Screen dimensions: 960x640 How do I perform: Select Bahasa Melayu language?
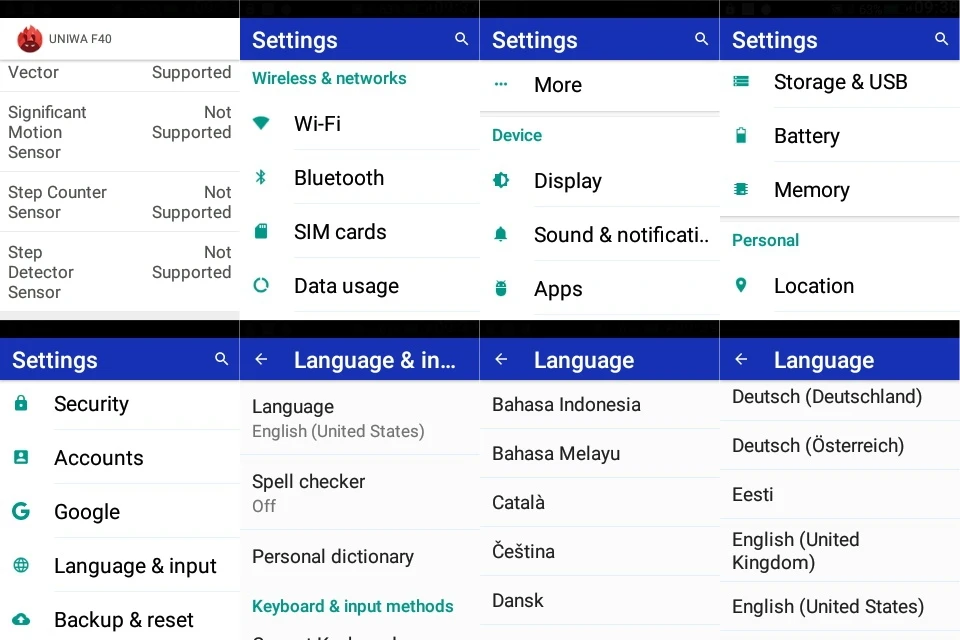click(x=599, y=453)
